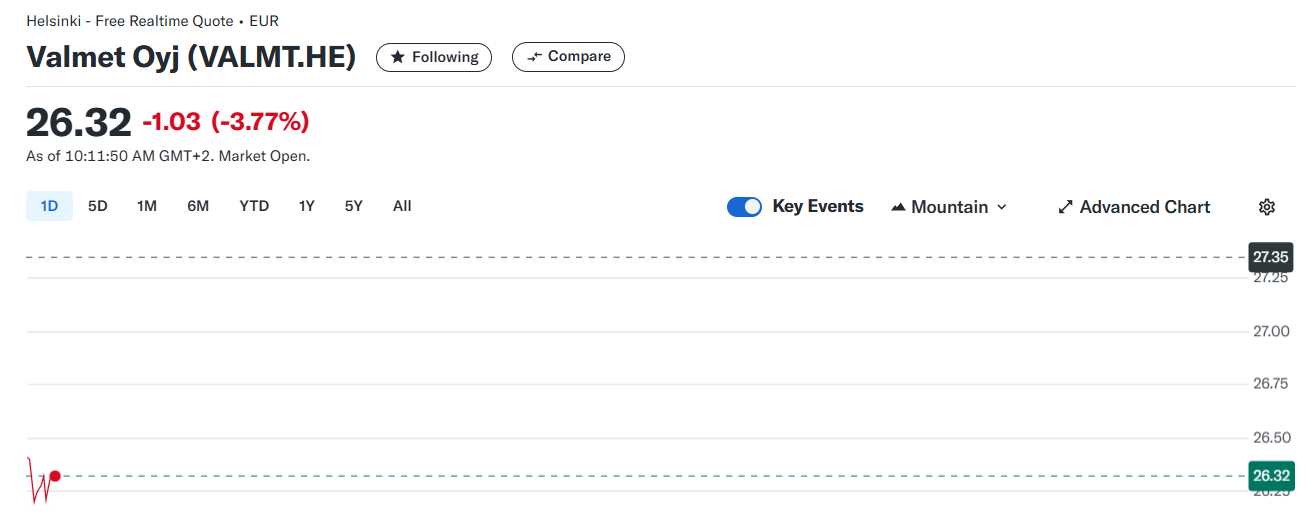
Task: Show the YTD chart range
Action: pyautogui.click(x=254, y=206)
